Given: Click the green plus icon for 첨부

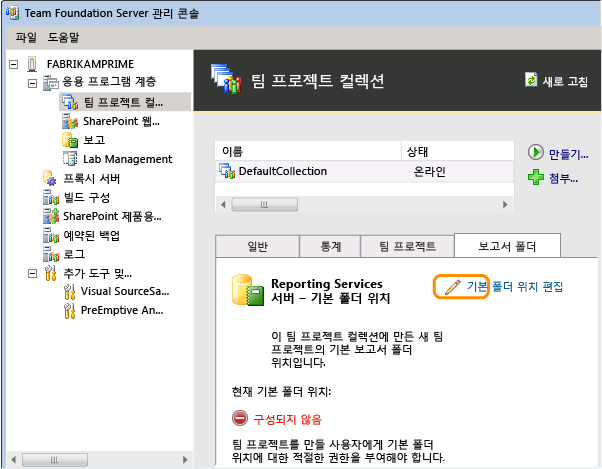Looking at the screenshot, I should point(536,177).
